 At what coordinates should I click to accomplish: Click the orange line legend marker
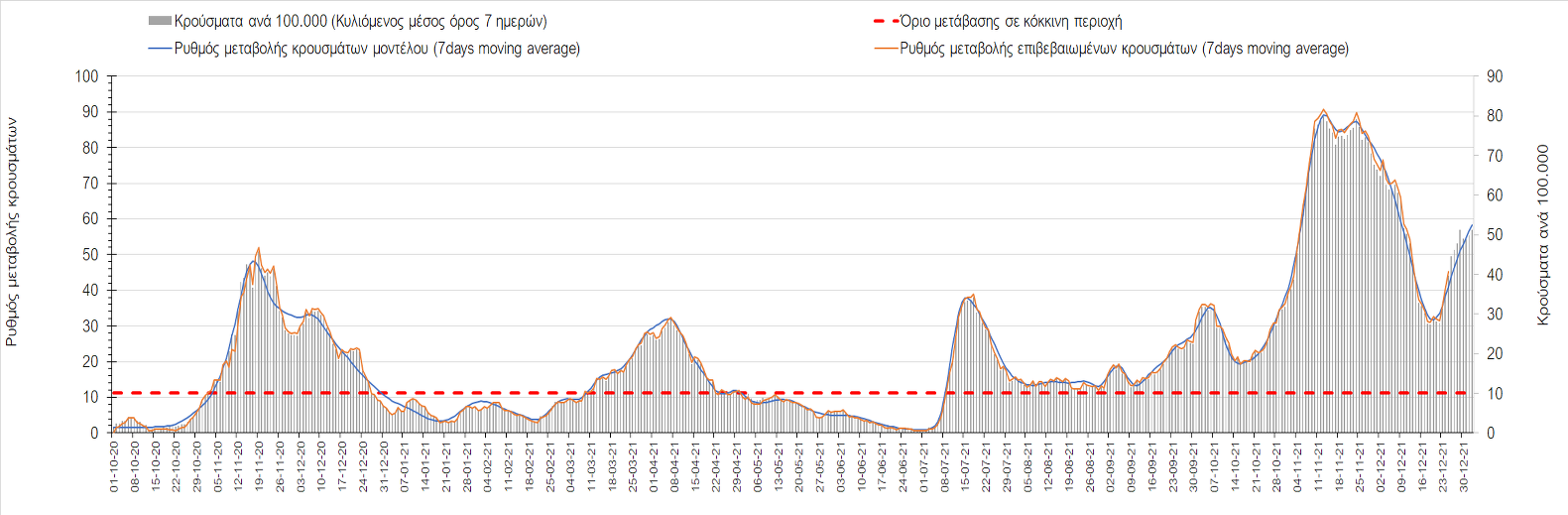pos(885,49)
